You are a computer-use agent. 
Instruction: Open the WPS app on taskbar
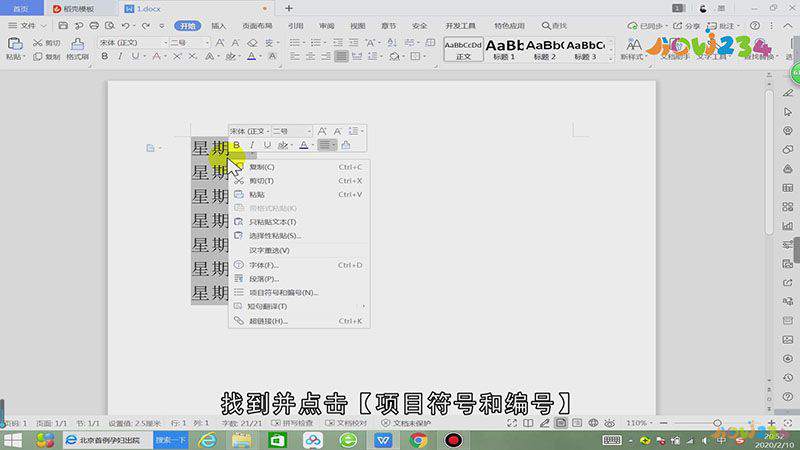pyautogui.click(x=383, y=440)
